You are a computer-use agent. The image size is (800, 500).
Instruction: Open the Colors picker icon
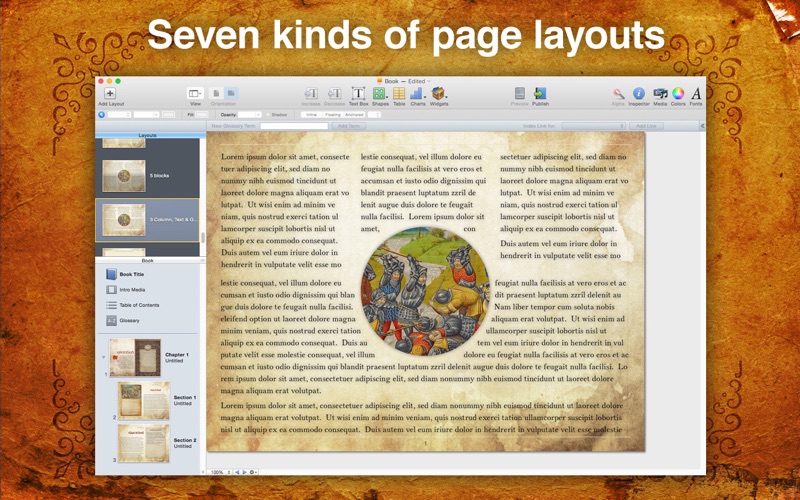[x=678, y=93]
